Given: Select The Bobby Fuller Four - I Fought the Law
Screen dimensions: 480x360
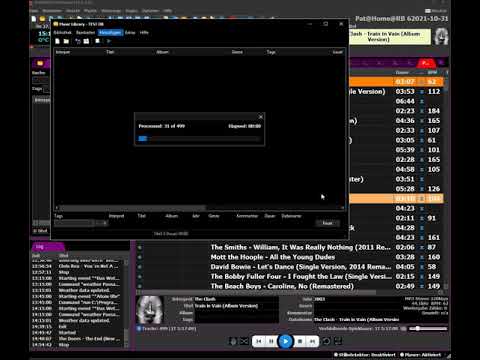Looking at the screenshot, I should 300,276.
